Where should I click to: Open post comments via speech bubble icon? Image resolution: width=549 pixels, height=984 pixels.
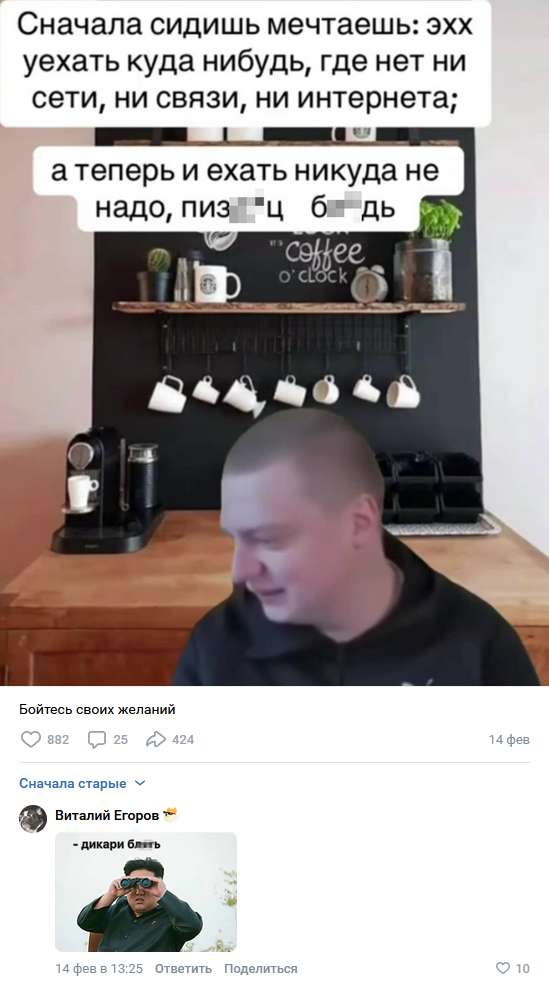coord(97,739)
